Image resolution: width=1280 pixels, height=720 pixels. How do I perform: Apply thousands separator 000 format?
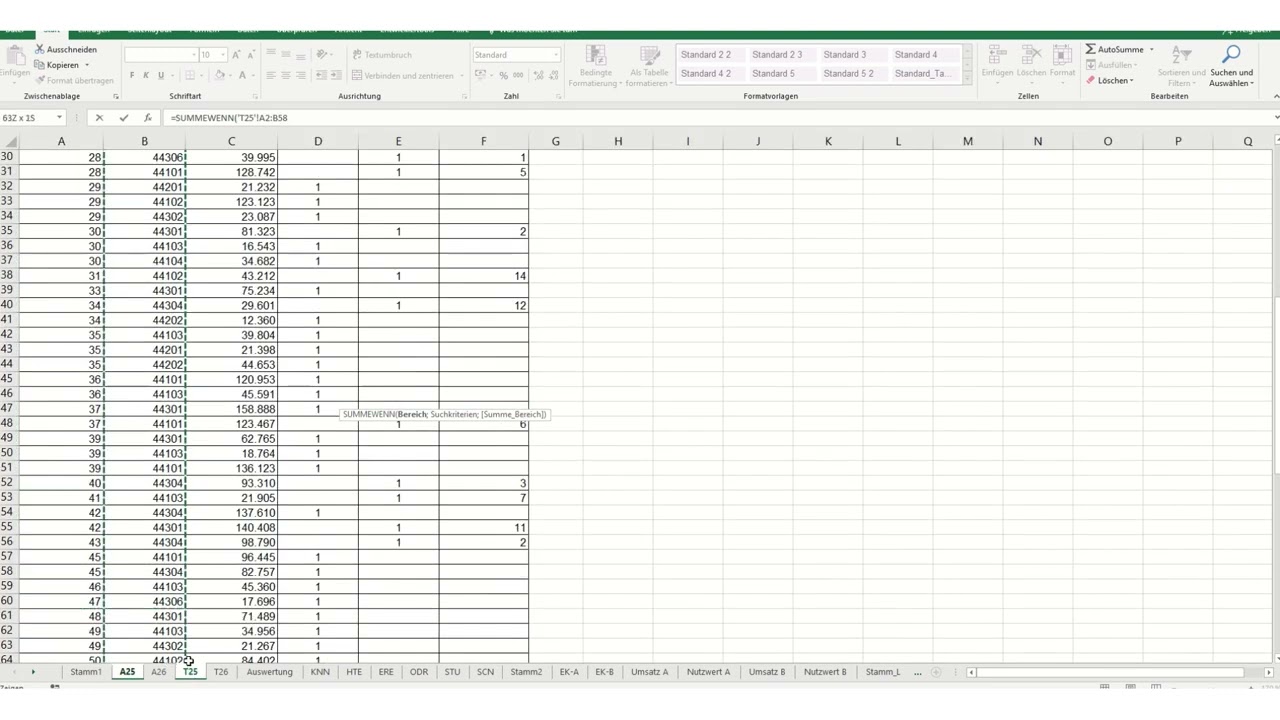tap(518, 76)
